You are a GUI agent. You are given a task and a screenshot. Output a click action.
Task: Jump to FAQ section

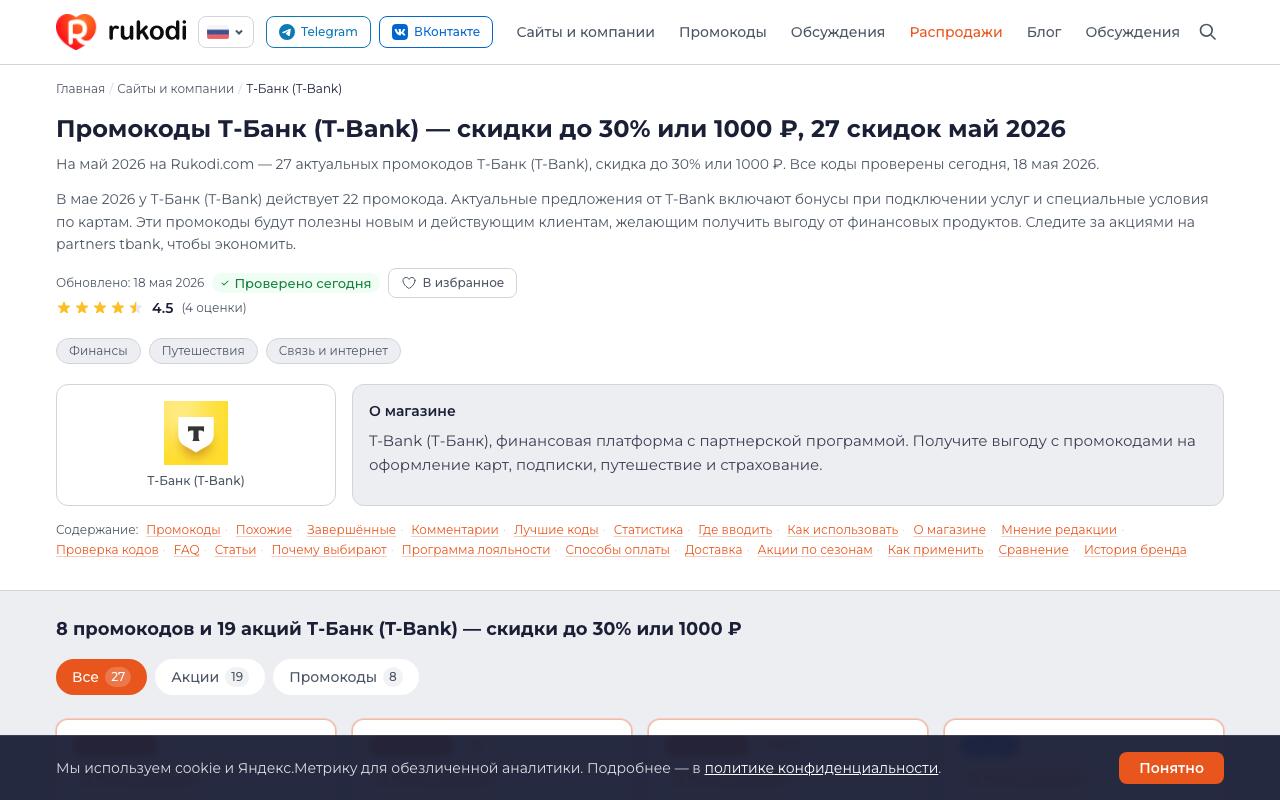pos(187,550)
